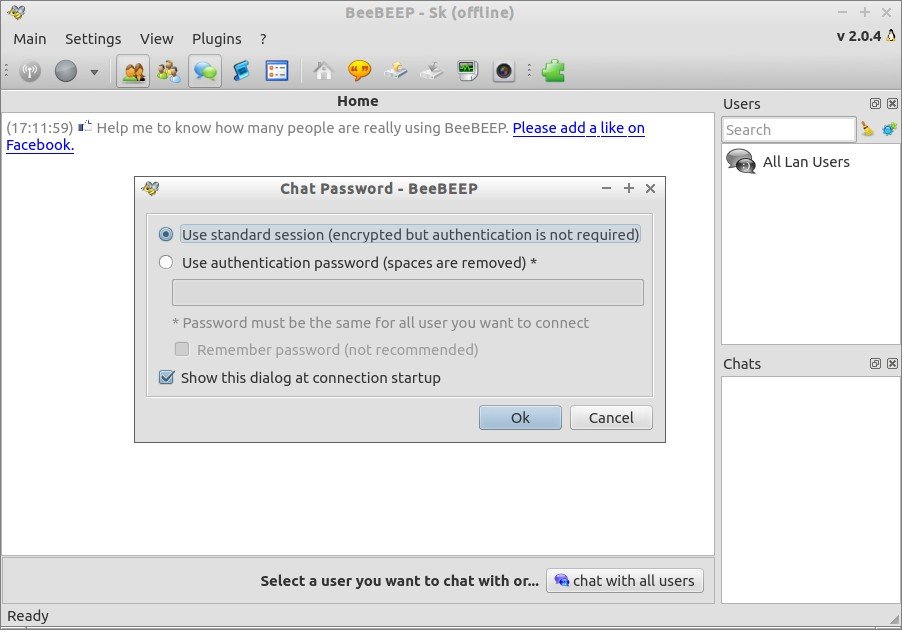Click the authentication password input field
The height and width of the screenshot is (630, 902).
[407, 292]
